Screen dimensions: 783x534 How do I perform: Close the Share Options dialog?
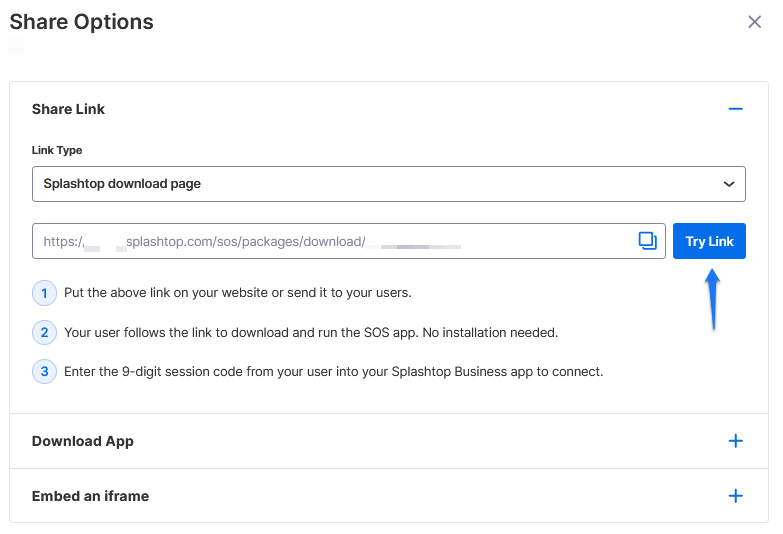[754, 21]
